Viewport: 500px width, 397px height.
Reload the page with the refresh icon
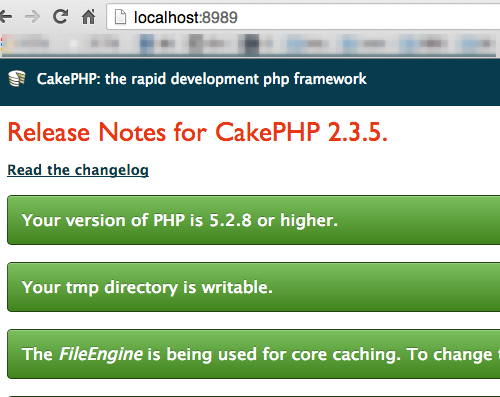60,16
